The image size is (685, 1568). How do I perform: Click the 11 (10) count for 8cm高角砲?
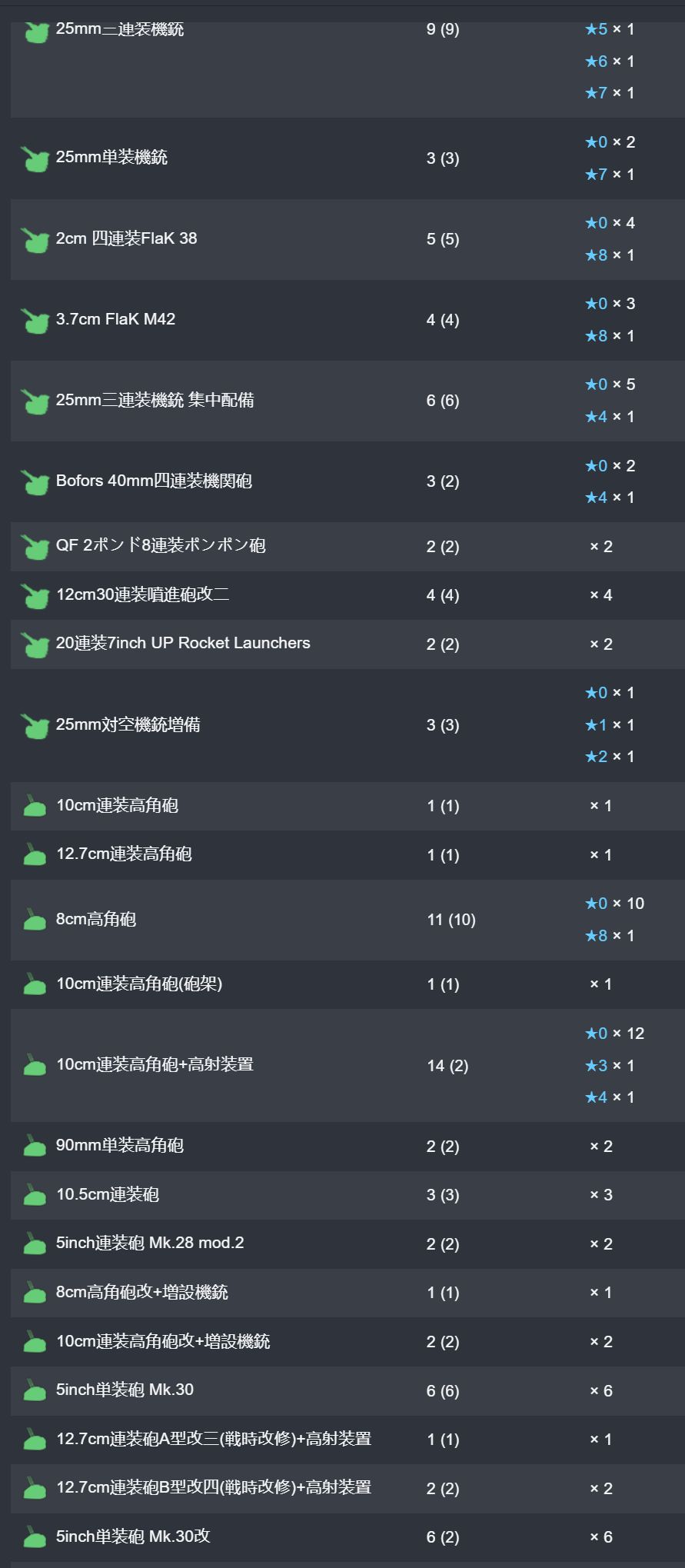click(451, 920)
